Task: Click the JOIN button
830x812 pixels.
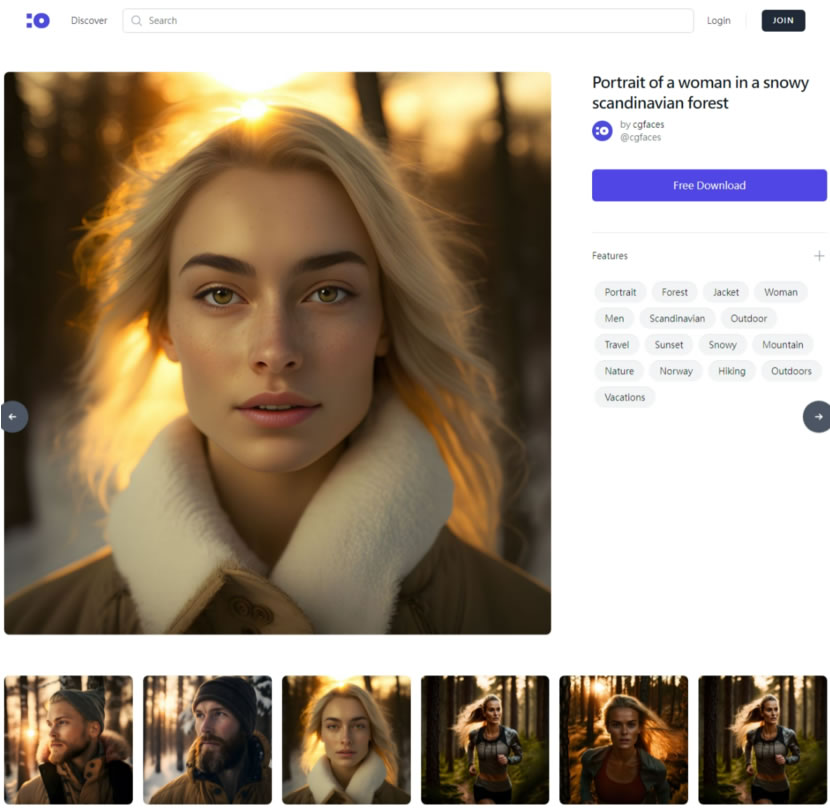Action: pos(783,21)
